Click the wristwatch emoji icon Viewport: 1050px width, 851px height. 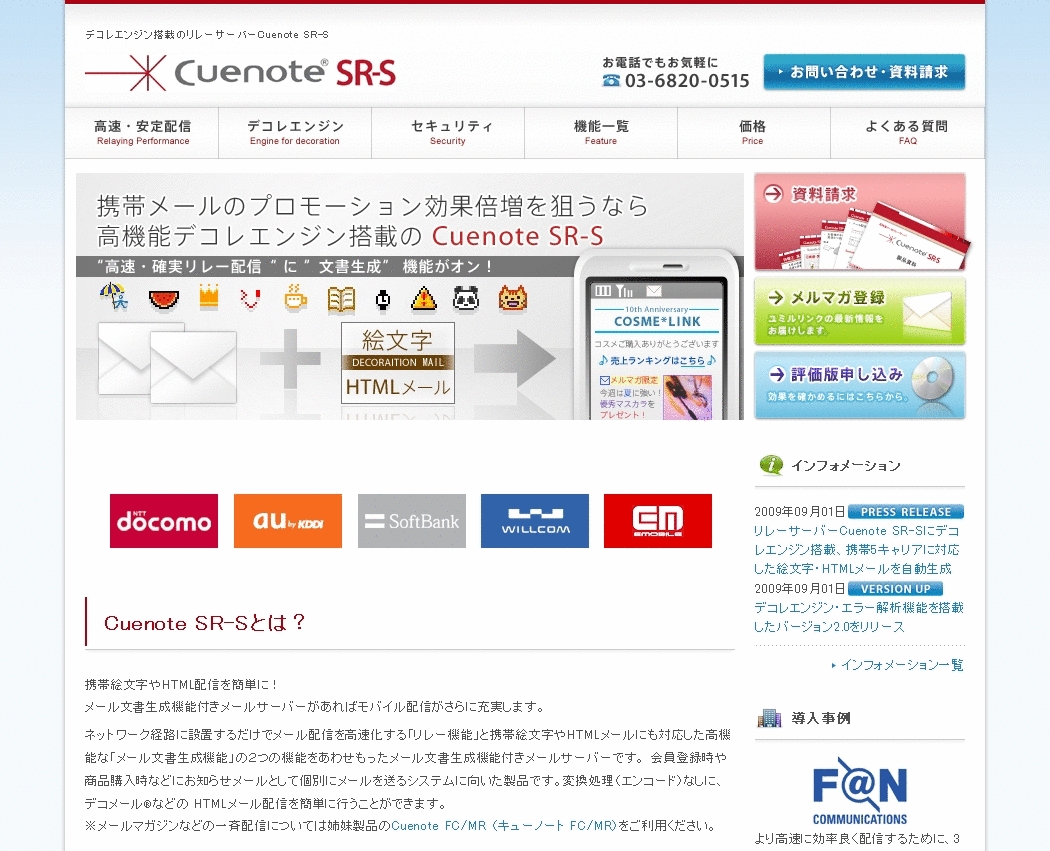click(x=382, y=301)
